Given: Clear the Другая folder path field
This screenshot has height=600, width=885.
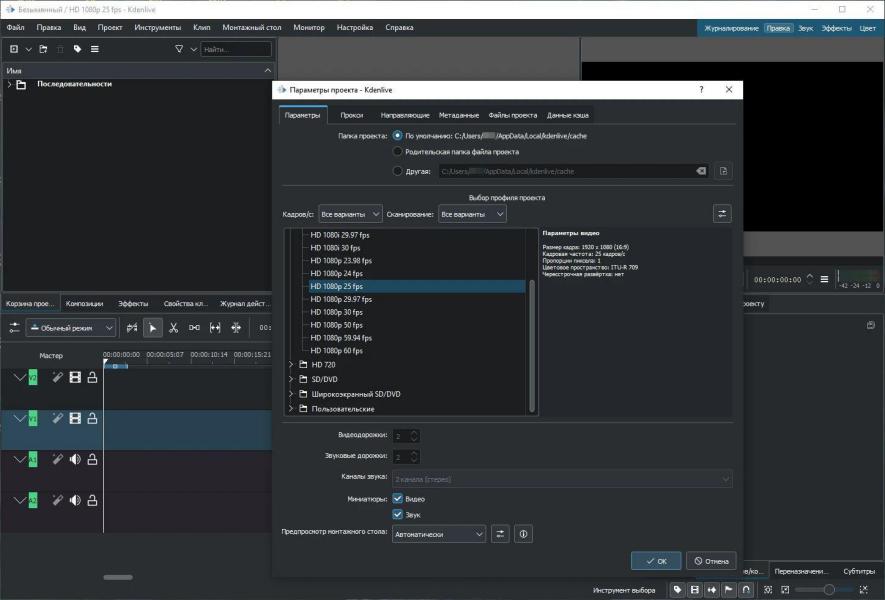Looking at the screenshot, I should (700, 171).
